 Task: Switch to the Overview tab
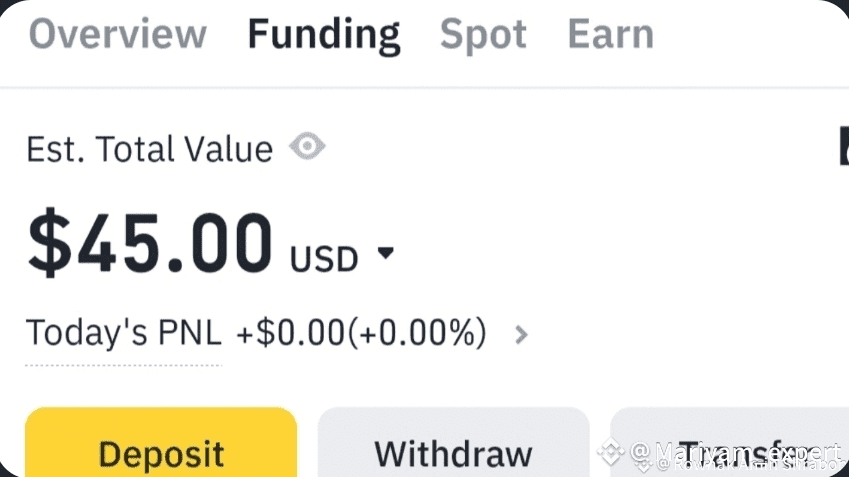tap(118, 34)
